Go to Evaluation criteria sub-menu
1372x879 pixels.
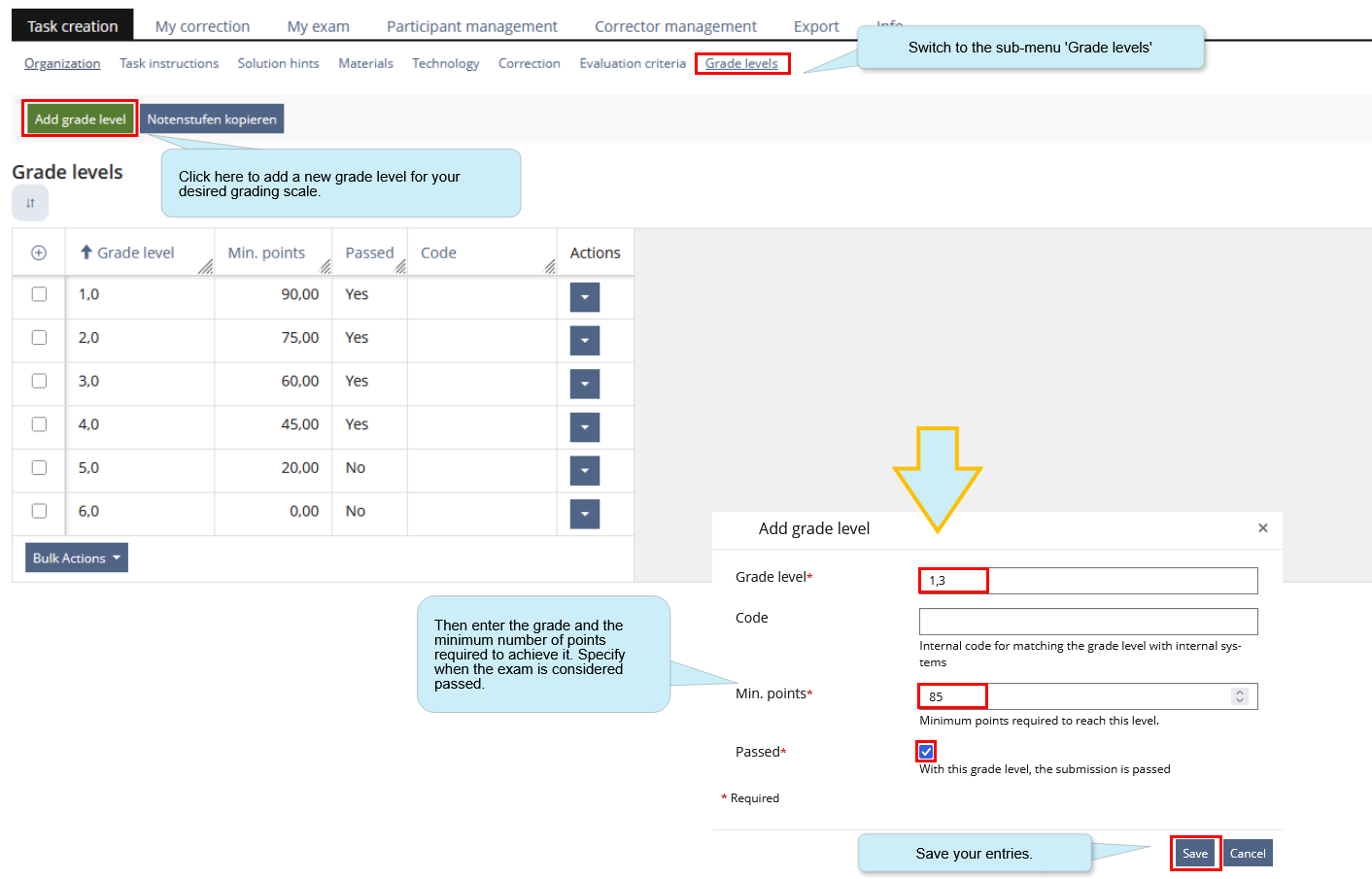pos(633,63)
